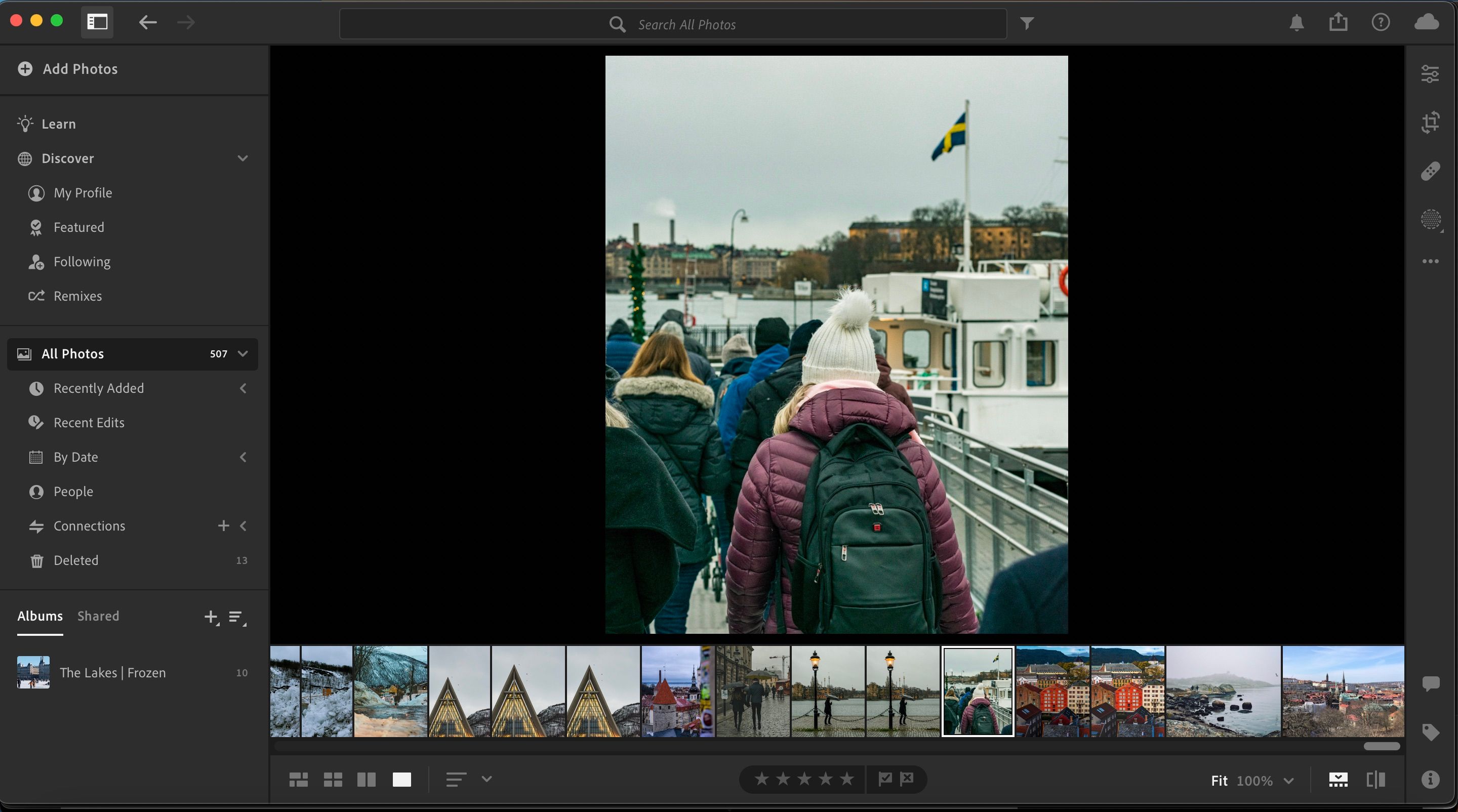Share the current photo

click(x=1338, y=22)
